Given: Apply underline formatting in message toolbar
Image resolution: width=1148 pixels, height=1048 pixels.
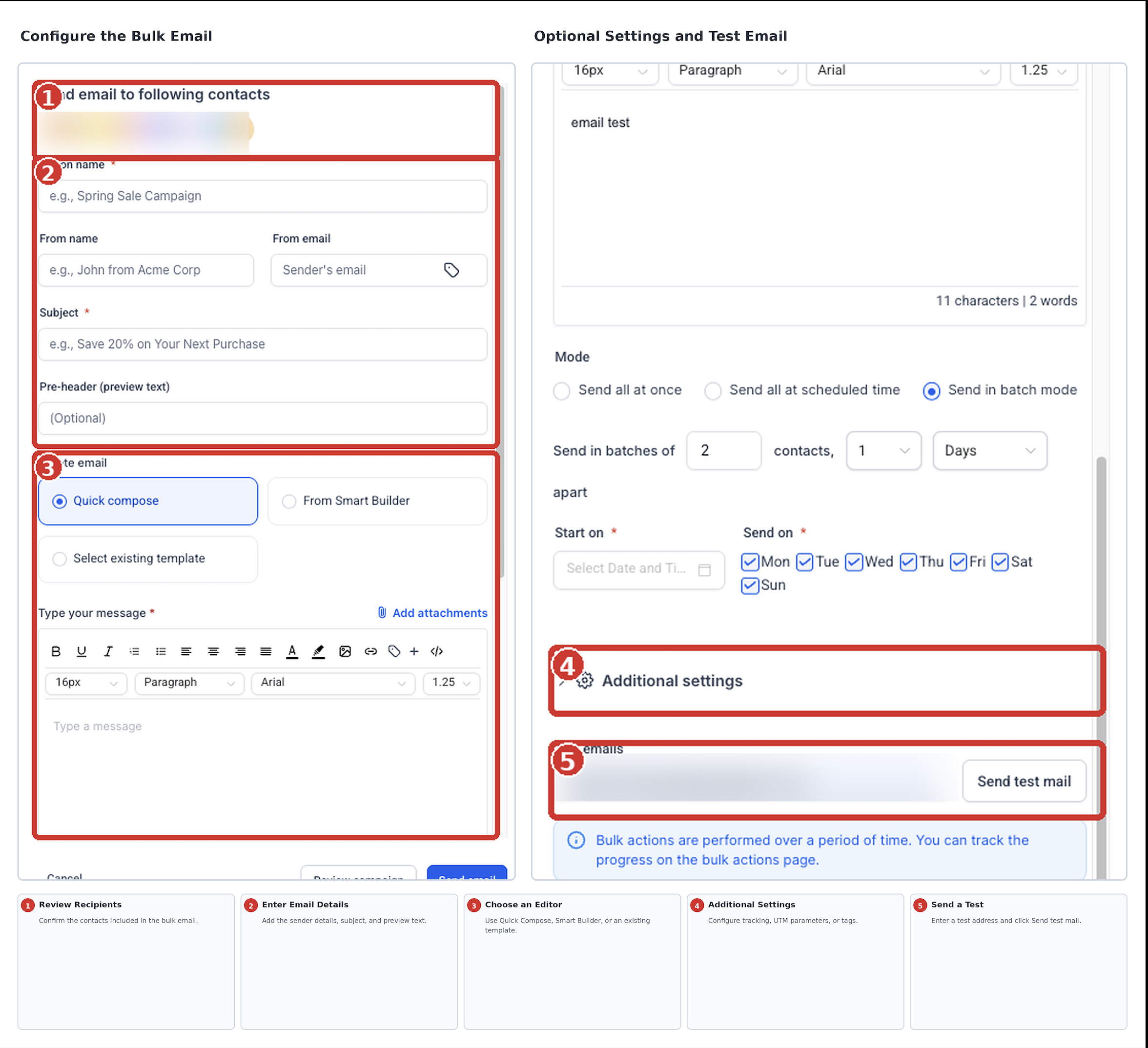Looking at the screenshot, I should pyautogui.click(x=82, y=651).
